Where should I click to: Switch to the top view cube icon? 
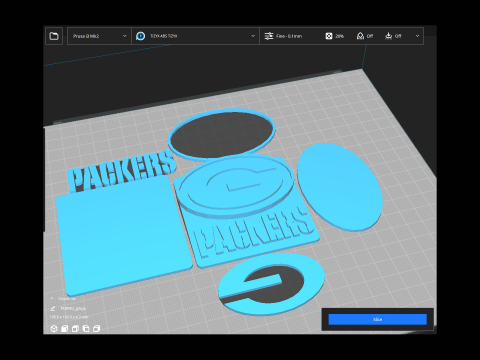[x=75, y=329]
